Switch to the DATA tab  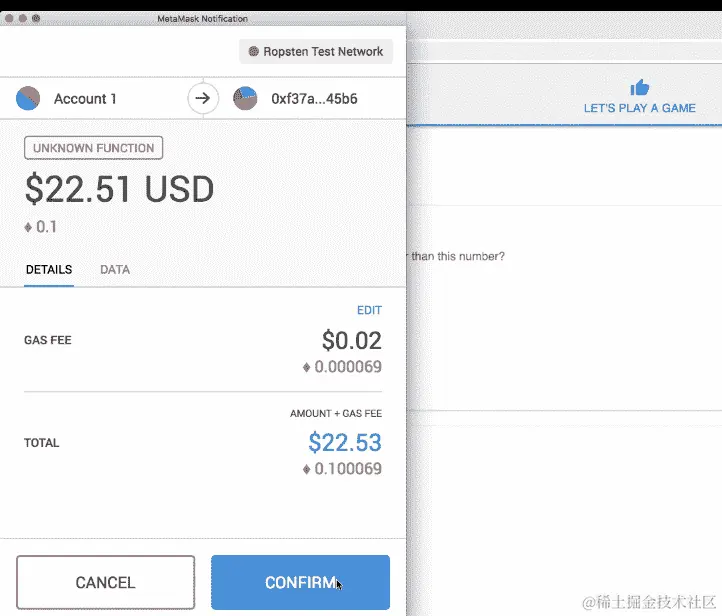click(115, 270)
